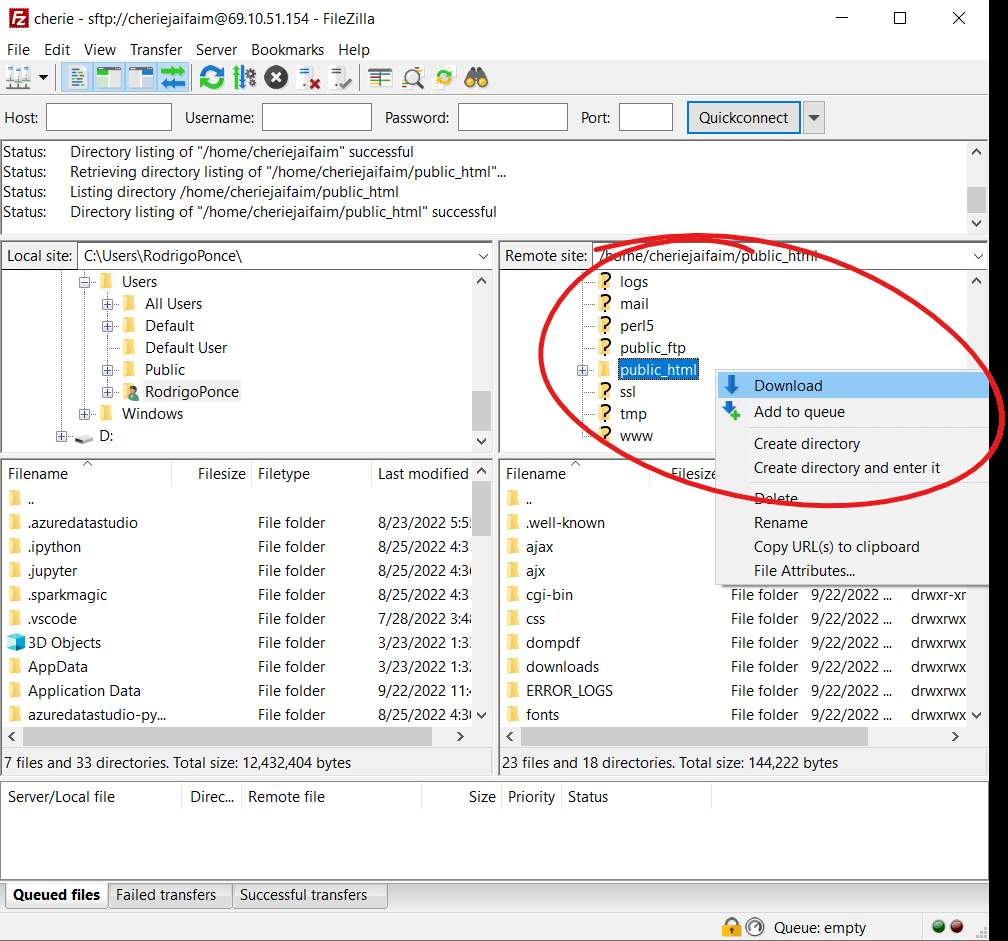The image size is (1008, 941).
Task: Toggle the transfer queue display
Action: pos(174,78)
